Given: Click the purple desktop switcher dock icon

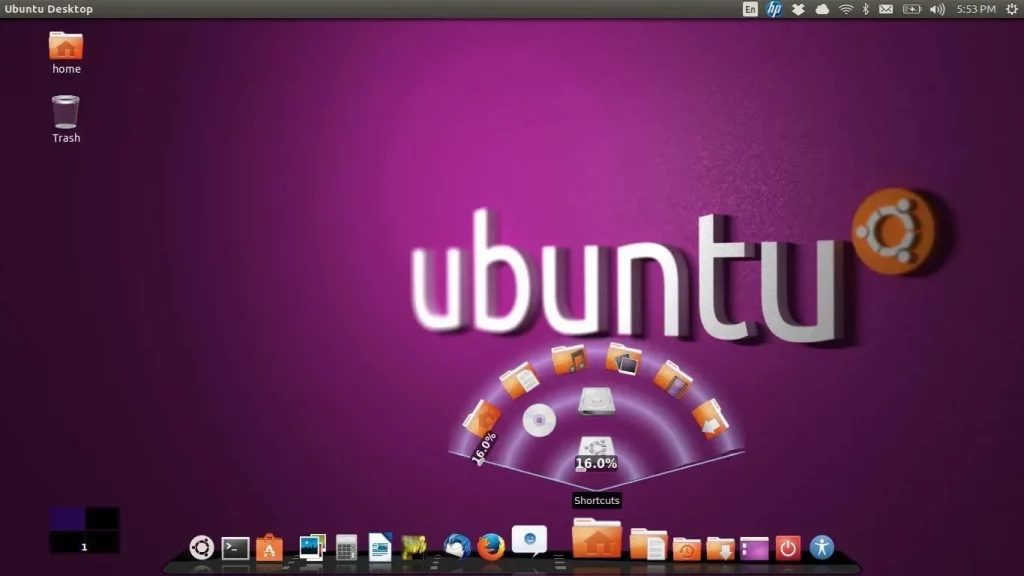Looking at the screenshot, I should (754, 549).
